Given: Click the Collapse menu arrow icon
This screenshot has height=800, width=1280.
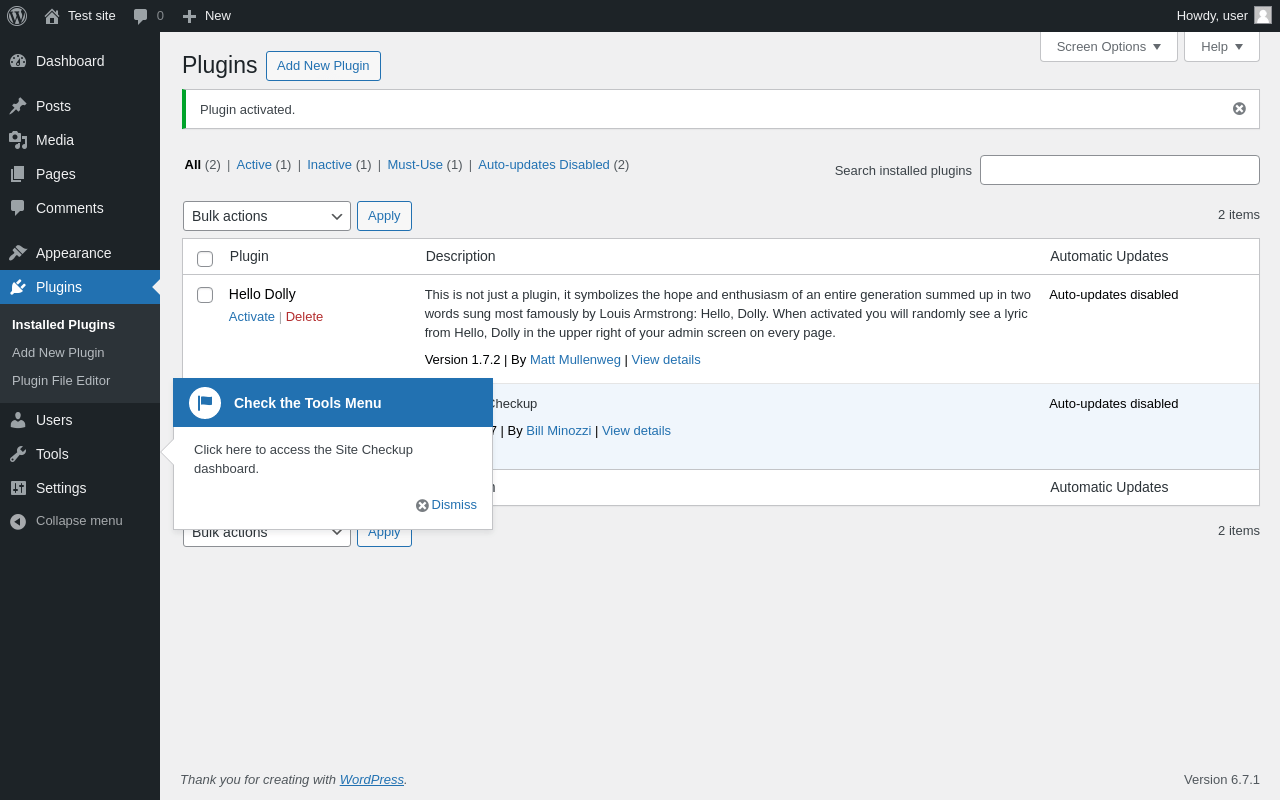Looking at the screenshot, I should point(18,521).
